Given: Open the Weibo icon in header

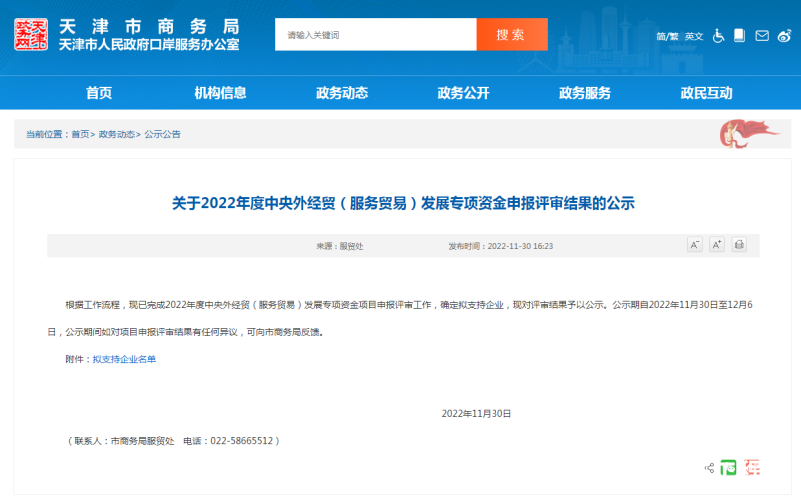Looking at the screenshot, I should 784,36.
